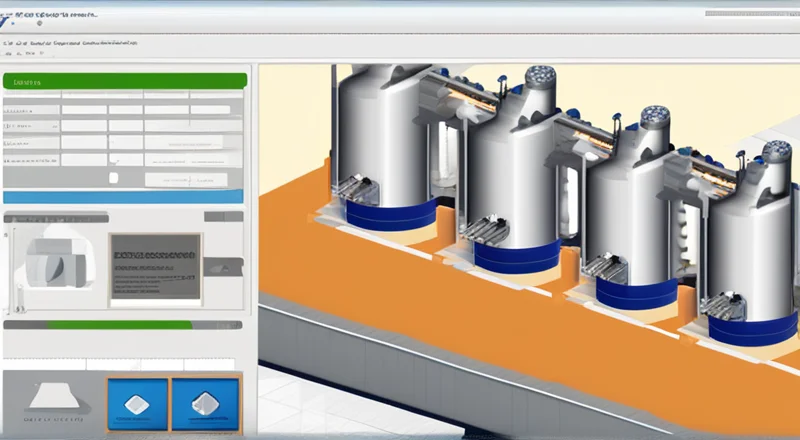
Task: Click the green header bar of the form panel
Action: (x=123, y=81)
